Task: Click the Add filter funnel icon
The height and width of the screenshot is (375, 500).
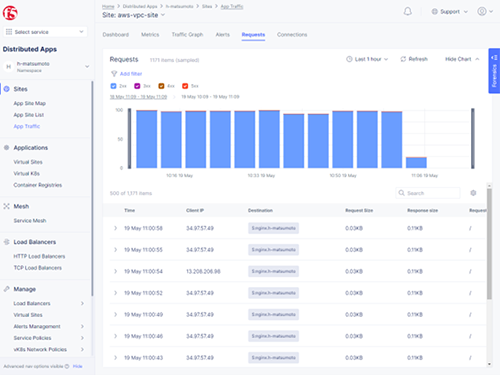Action: pyautogui.click(x=114, y=74)
